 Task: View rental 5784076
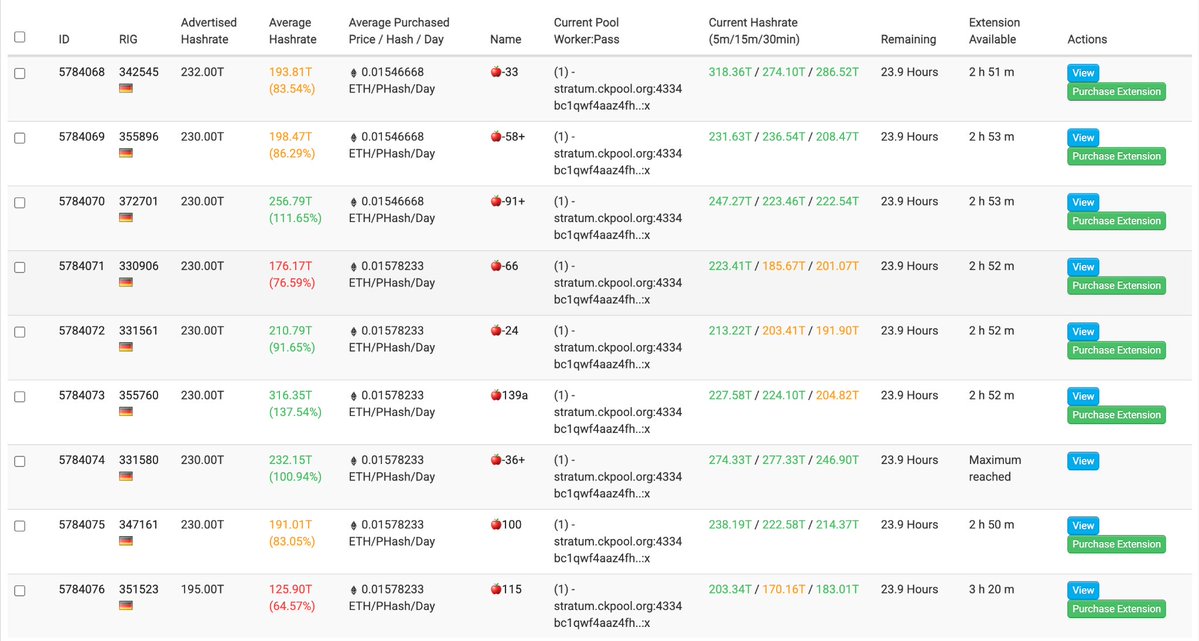coord(1083,590)
